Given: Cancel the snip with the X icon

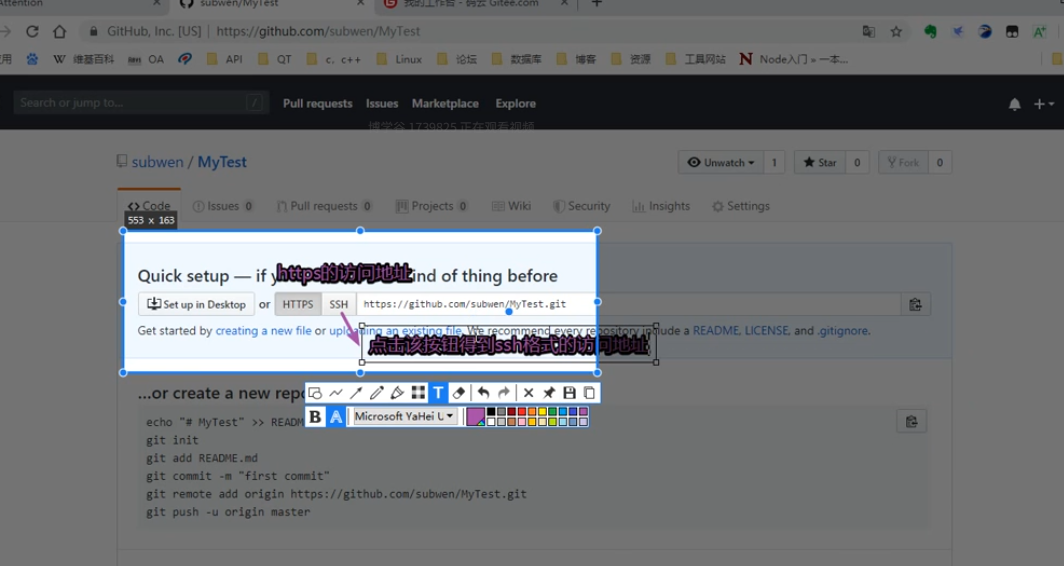Looking at the screenshot, I should click(529, 393).
